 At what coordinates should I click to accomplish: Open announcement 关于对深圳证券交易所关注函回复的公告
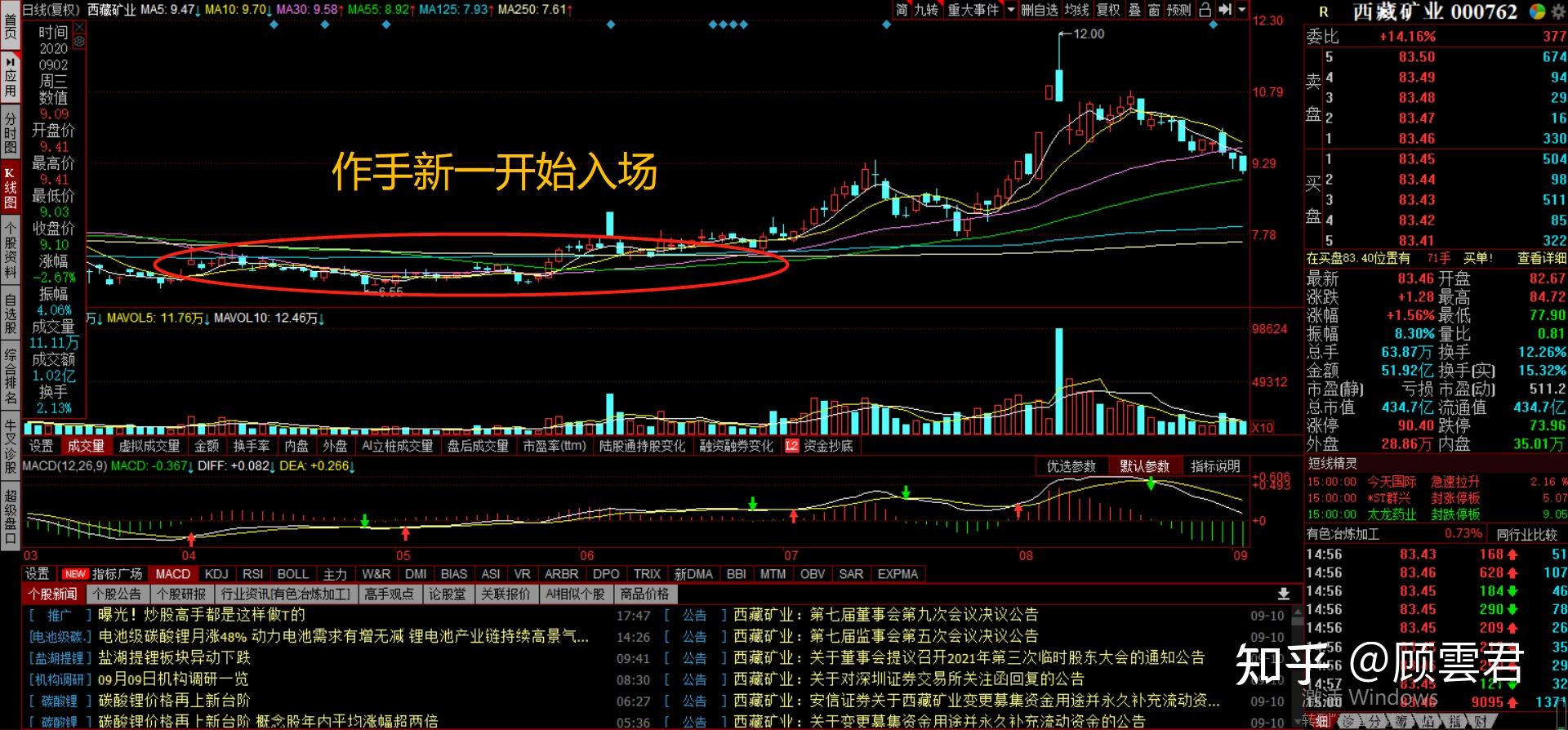(x=947, y=679)
